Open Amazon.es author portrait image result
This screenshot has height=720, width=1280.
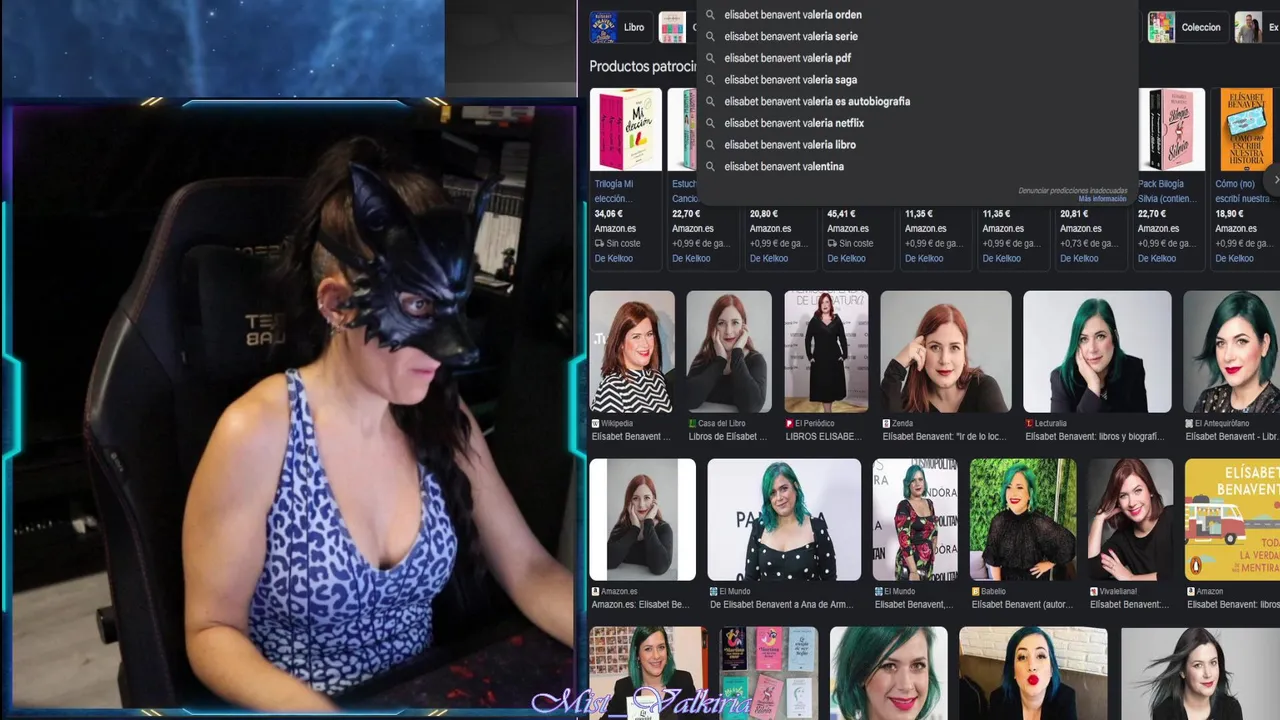pos(643,520)
